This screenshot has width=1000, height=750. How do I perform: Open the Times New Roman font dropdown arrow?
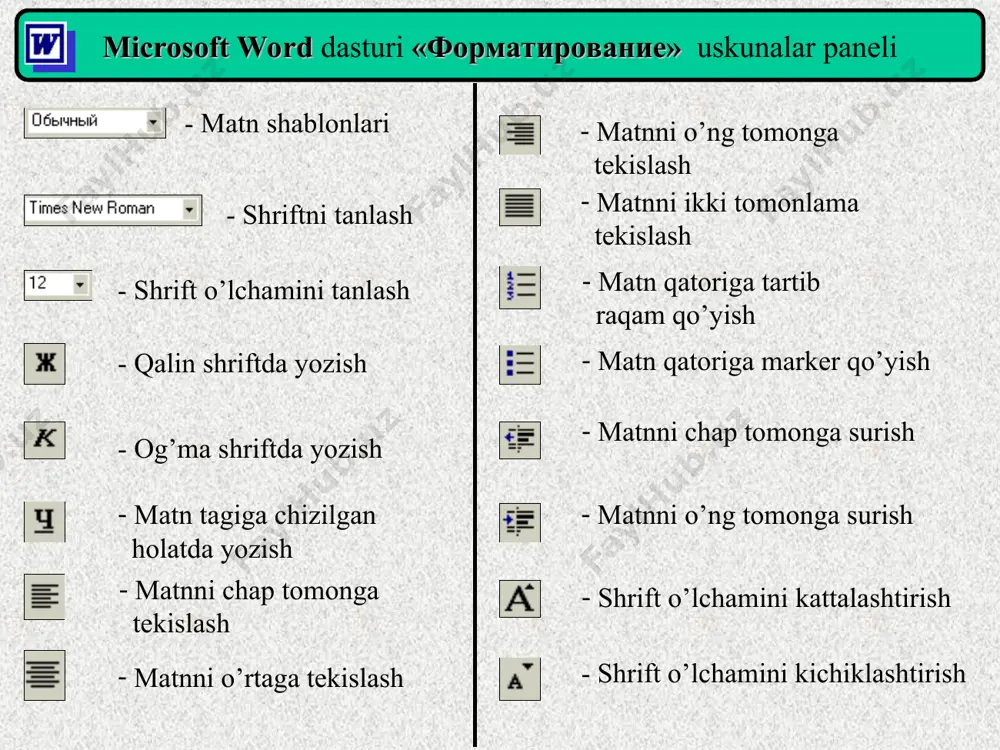pyautogui.click(x=189, y=209)
